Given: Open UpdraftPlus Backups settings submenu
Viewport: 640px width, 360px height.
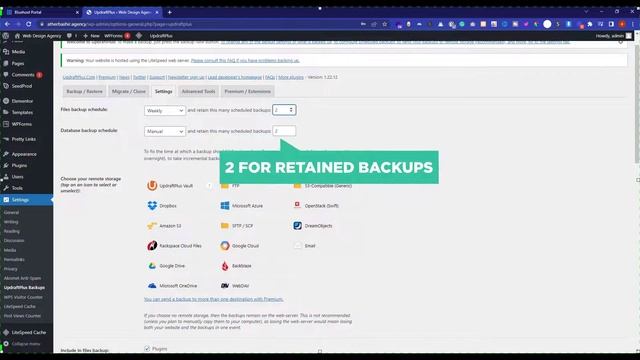Looking at the screenshot, I should tap(24, 288).
